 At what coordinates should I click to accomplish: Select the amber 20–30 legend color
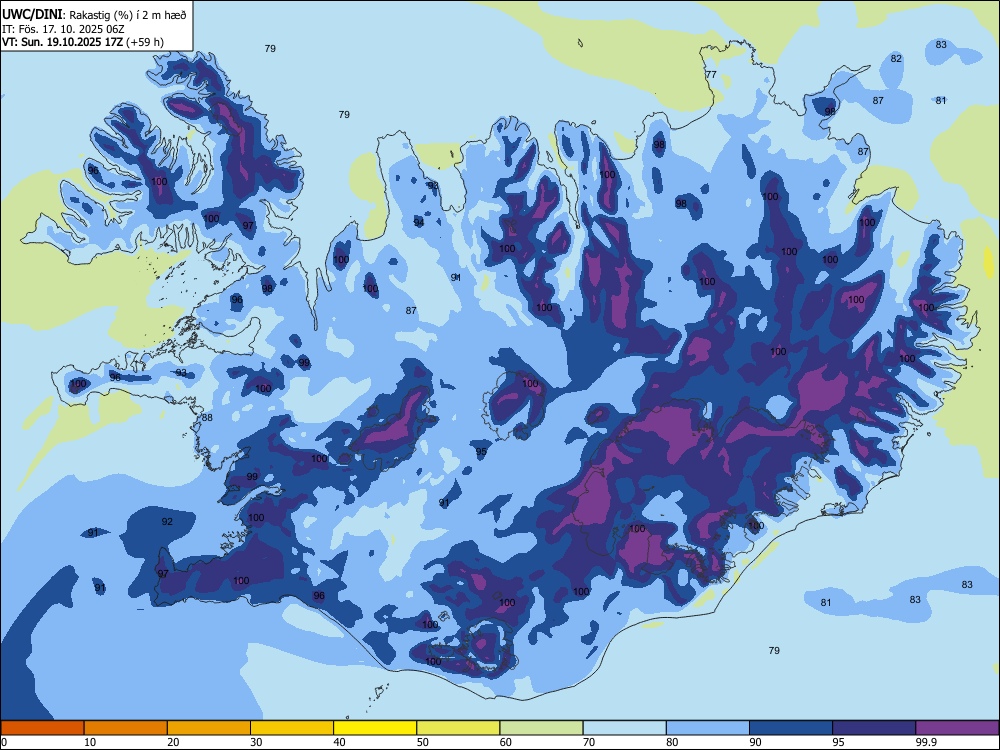tap(209, 728)
